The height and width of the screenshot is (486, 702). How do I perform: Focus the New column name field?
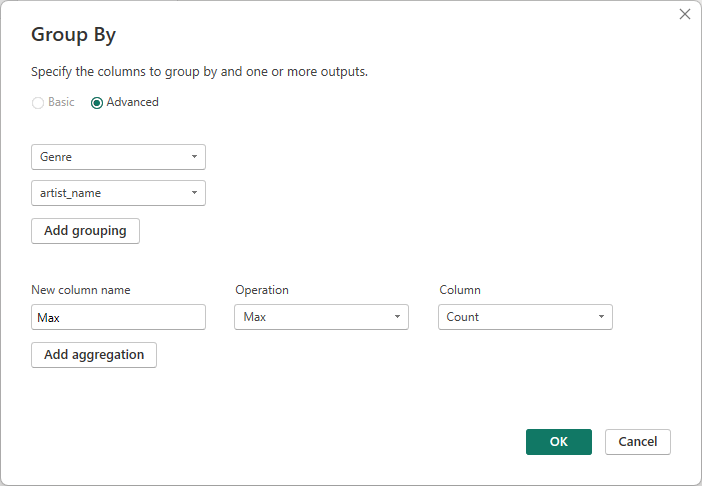[118, 317]
